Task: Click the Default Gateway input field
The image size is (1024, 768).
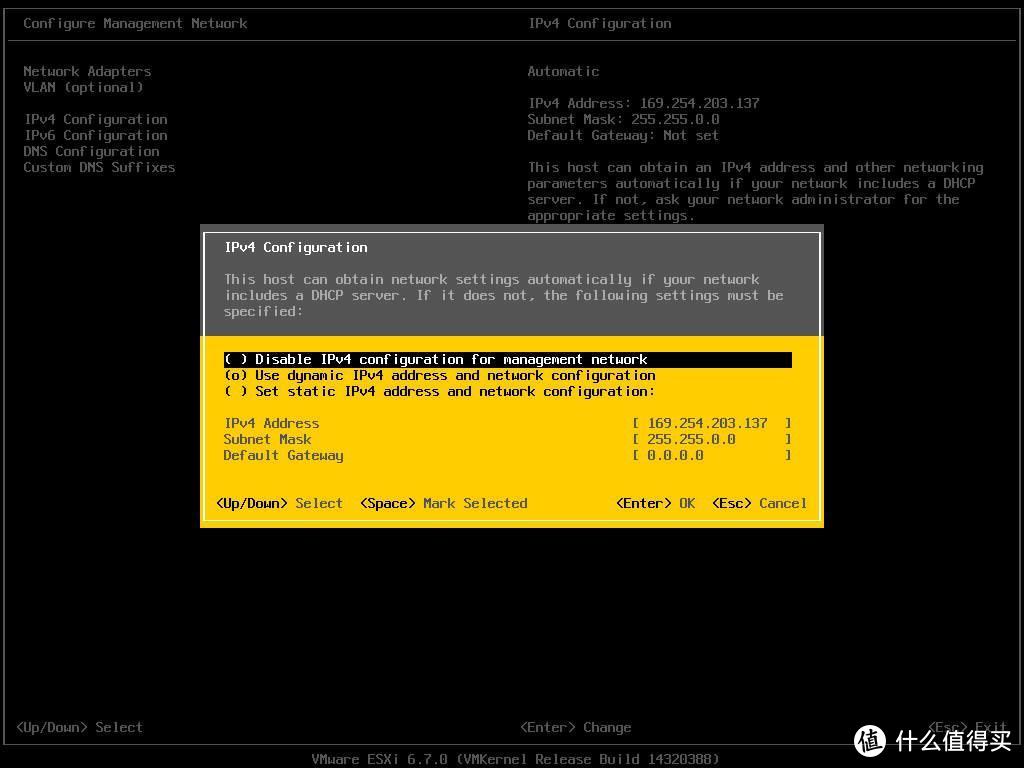Action: point(711,456)
